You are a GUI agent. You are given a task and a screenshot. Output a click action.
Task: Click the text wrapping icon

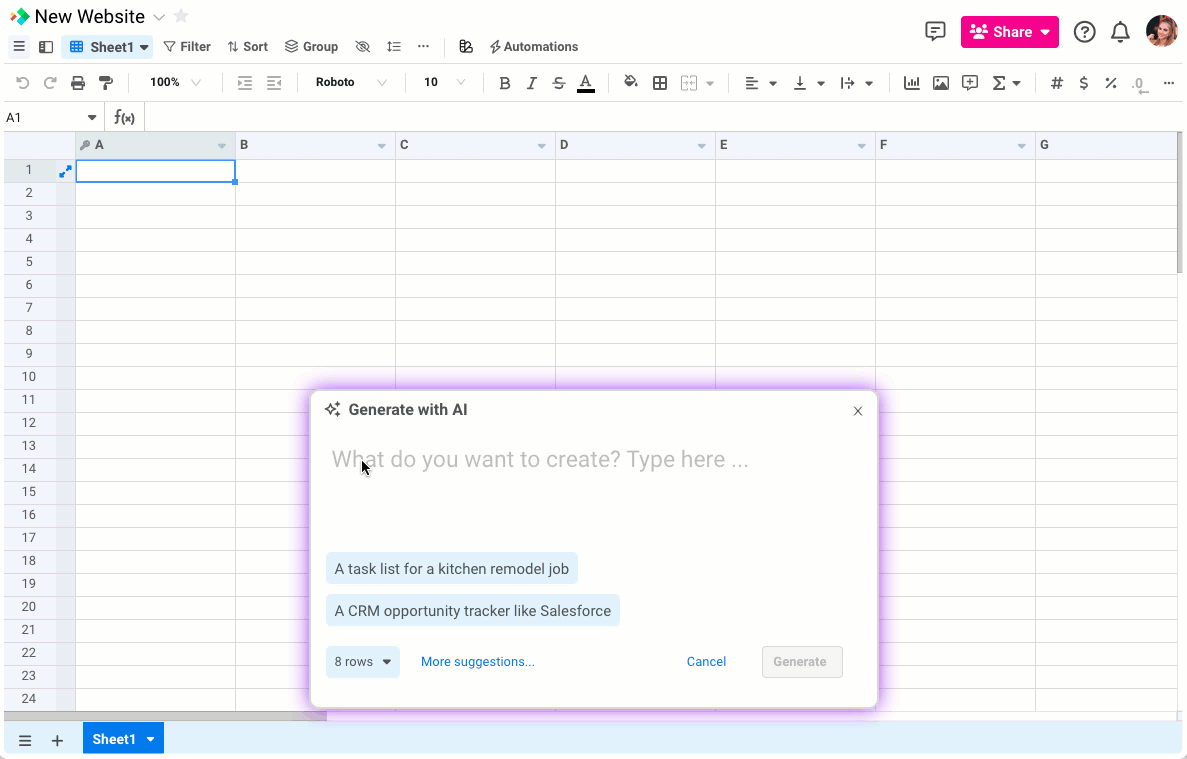pos(847,82)
